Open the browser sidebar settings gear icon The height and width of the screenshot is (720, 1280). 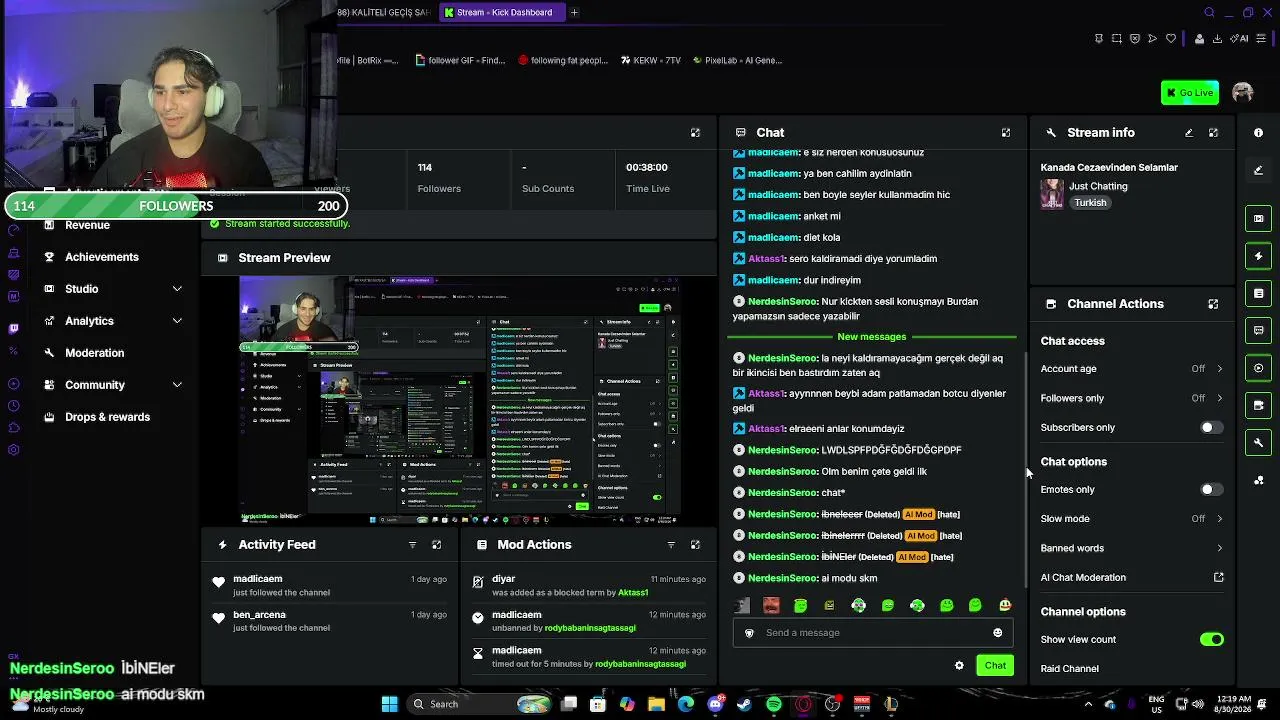click(x=13, y=450)
